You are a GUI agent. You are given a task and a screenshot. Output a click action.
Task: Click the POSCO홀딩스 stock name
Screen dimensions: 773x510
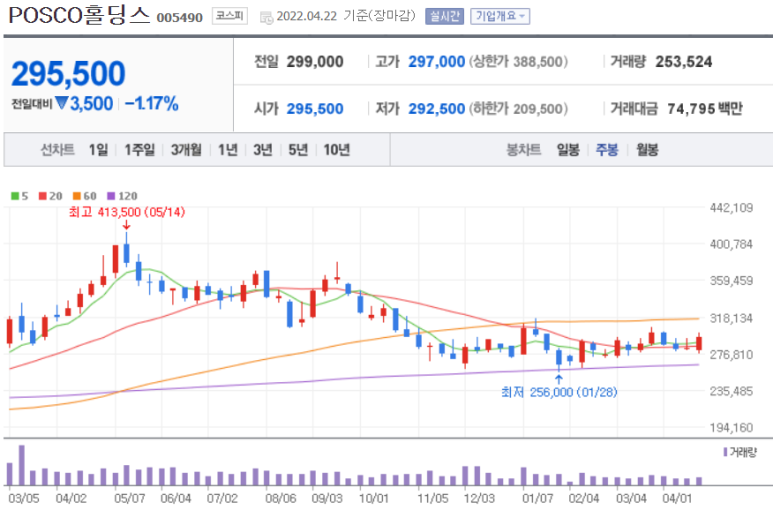tap(80, 15)
